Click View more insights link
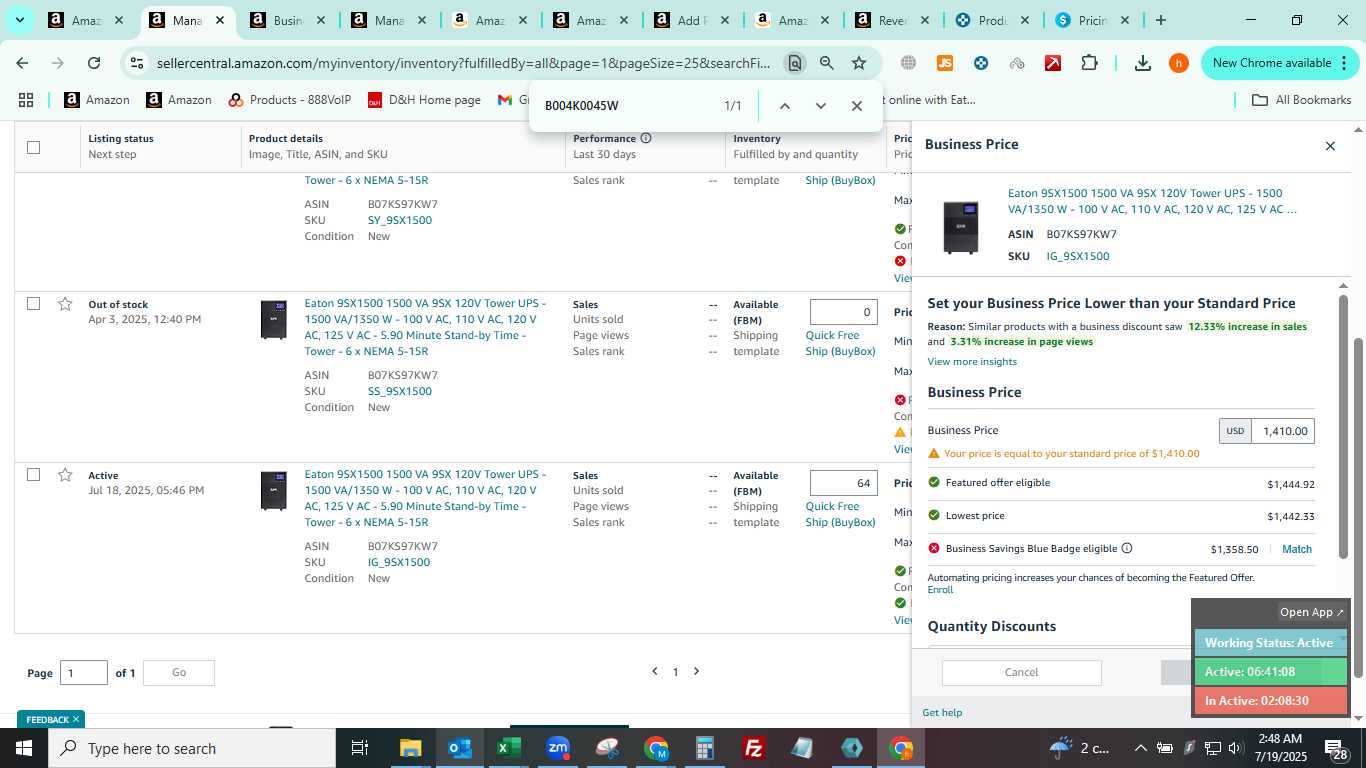Image resolution: width=1366 pixels, height=768 pixels. (x=972, y=361)
